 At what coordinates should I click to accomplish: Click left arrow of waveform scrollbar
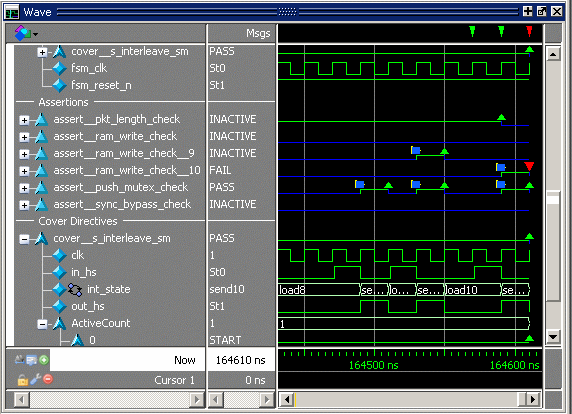pyautogui.click(x=287, y=399)
